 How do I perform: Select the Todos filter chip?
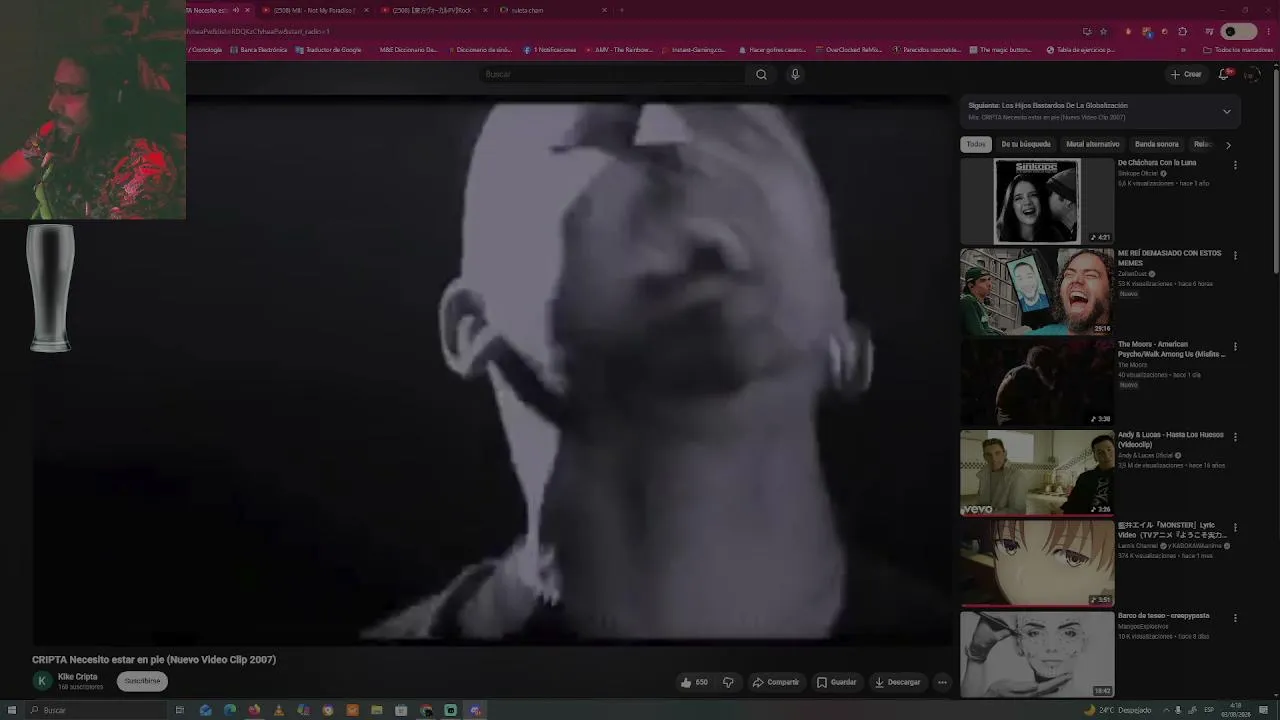[976, 144]
